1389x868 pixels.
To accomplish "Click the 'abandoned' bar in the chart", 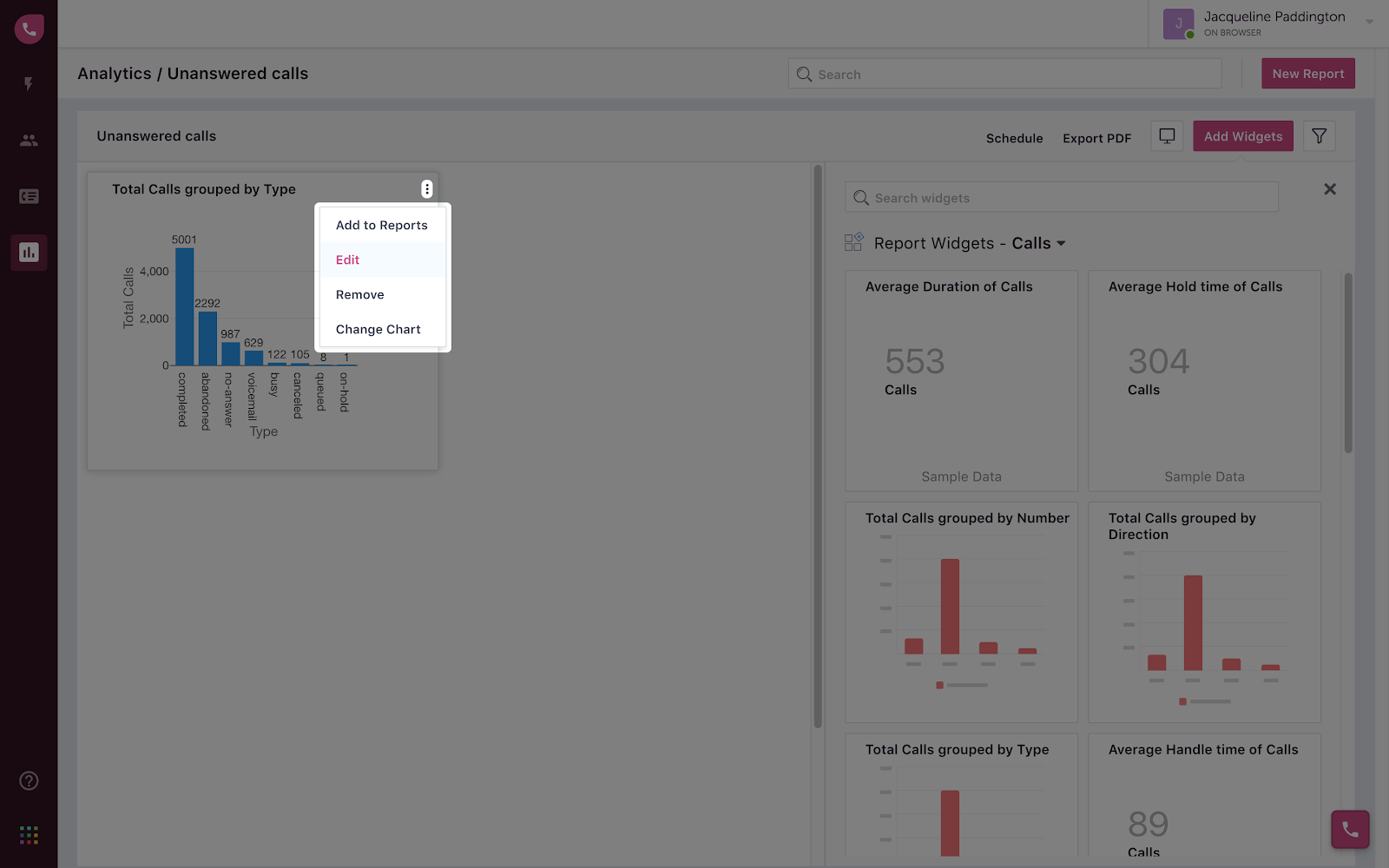I will [x=207, y=339].
